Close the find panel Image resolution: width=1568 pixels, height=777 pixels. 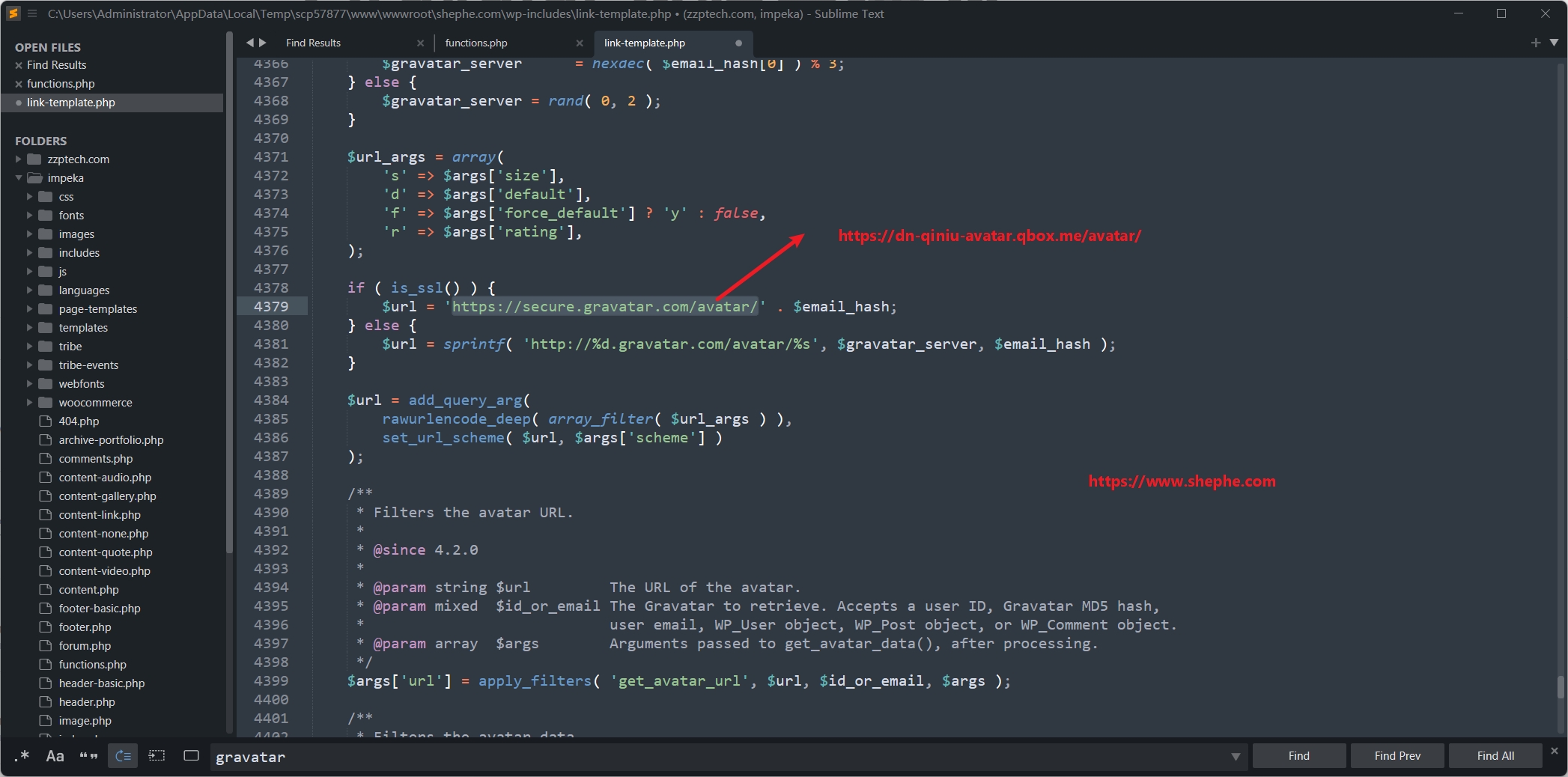[1554, 751]
